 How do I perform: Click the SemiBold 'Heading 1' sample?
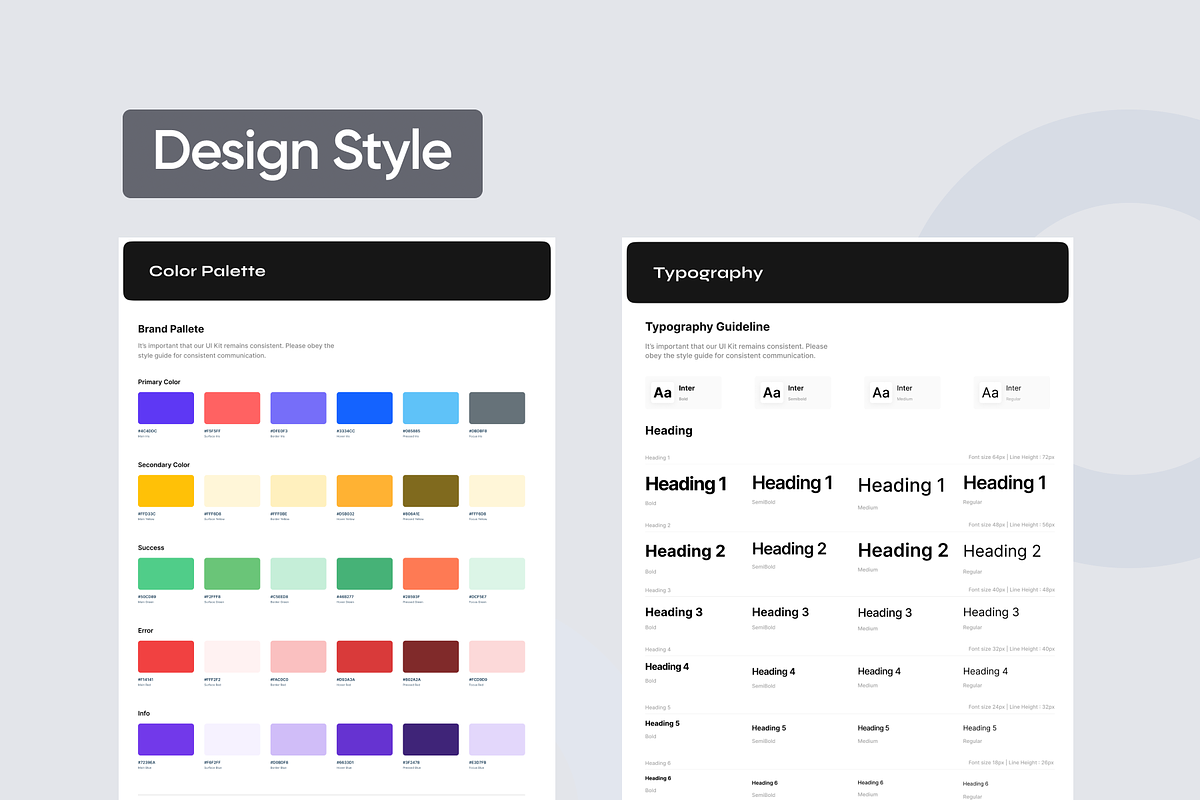(x=793, y=483)
